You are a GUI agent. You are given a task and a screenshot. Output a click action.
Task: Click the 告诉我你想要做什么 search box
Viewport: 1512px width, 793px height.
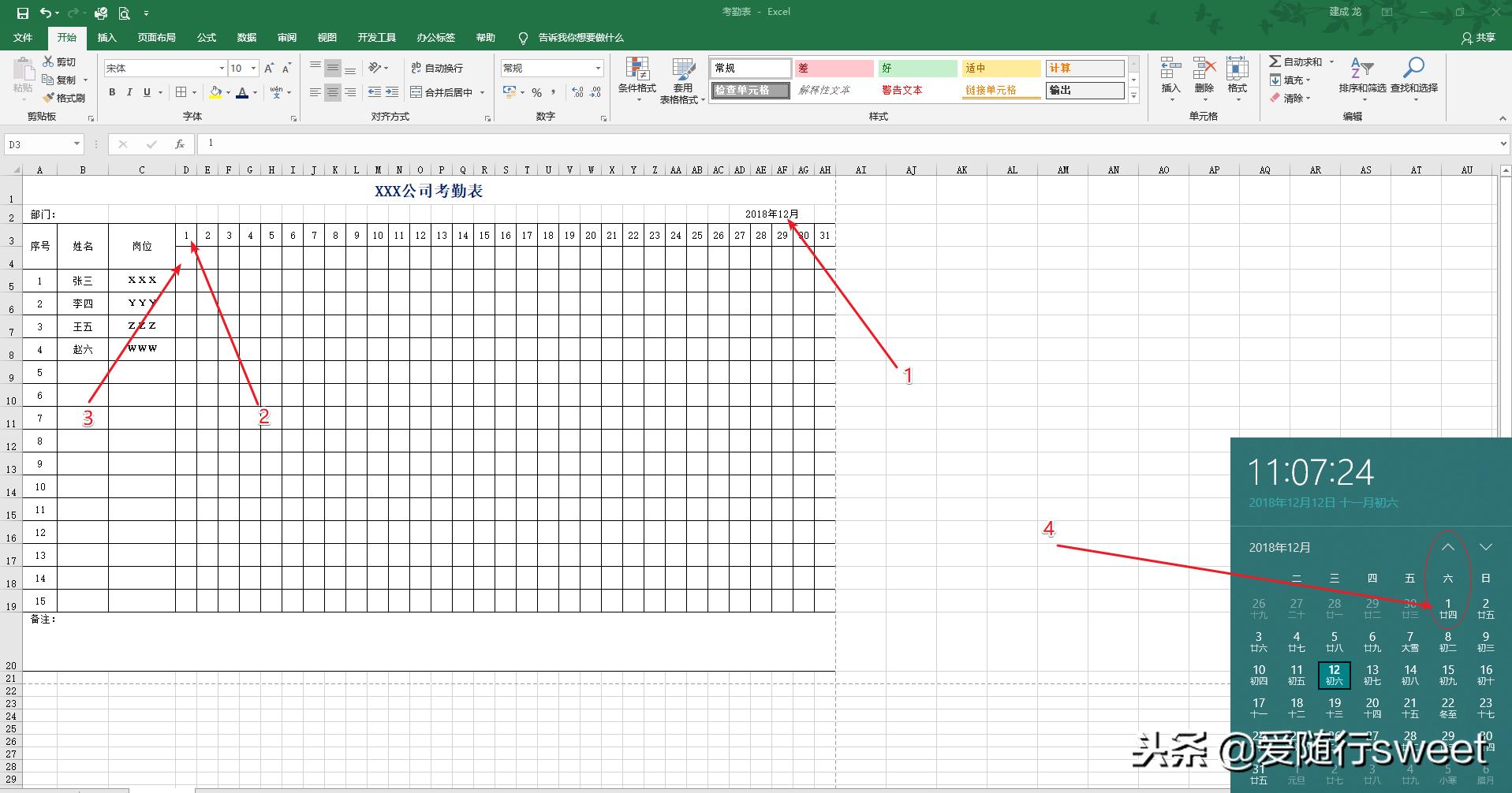[x=581, y=38]
